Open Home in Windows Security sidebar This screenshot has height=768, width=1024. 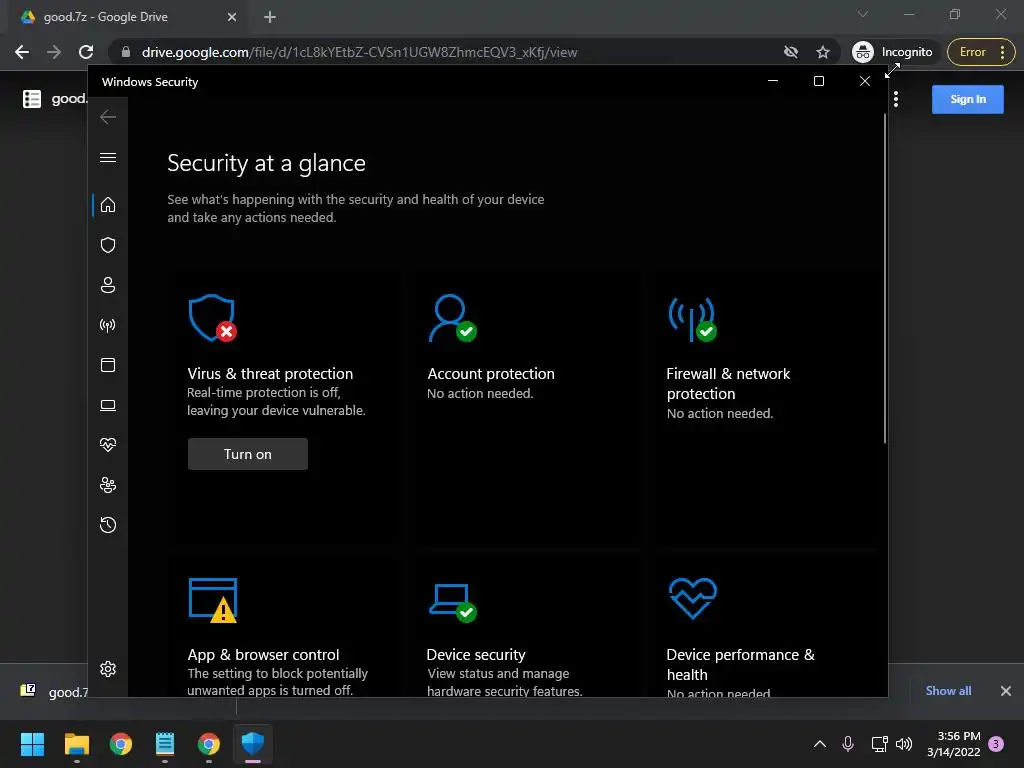pyautogui.click(x=108, y=205)
